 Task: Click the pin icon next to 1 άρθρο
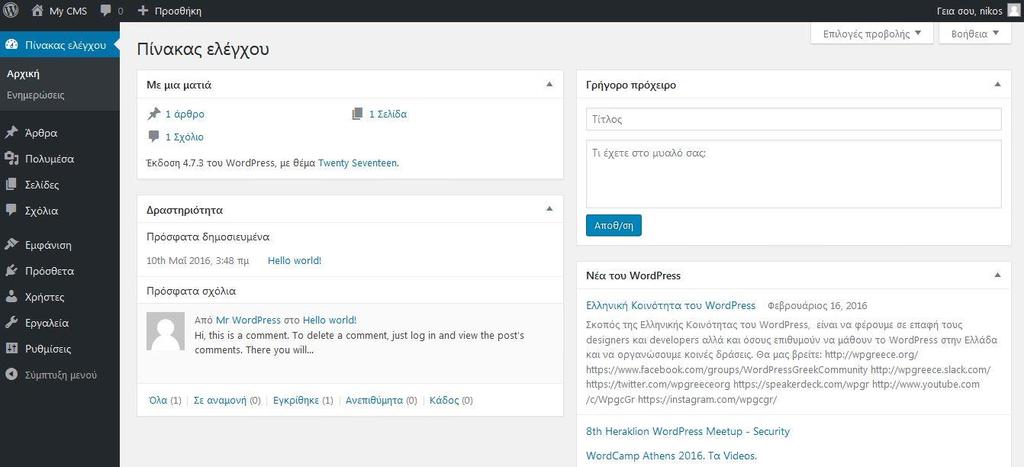[x=153, y=114]
